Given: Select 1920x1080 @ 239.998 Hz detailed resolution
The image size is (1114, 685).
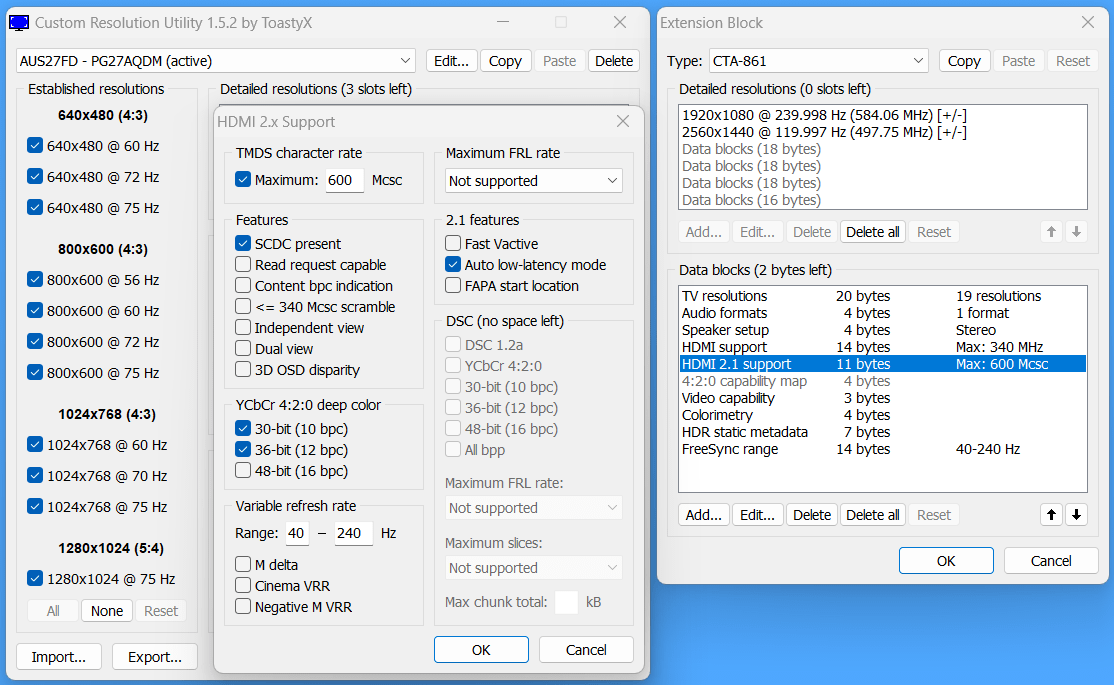Looking at the screenshot, I should pyautogui.click(x=882, y=115).
